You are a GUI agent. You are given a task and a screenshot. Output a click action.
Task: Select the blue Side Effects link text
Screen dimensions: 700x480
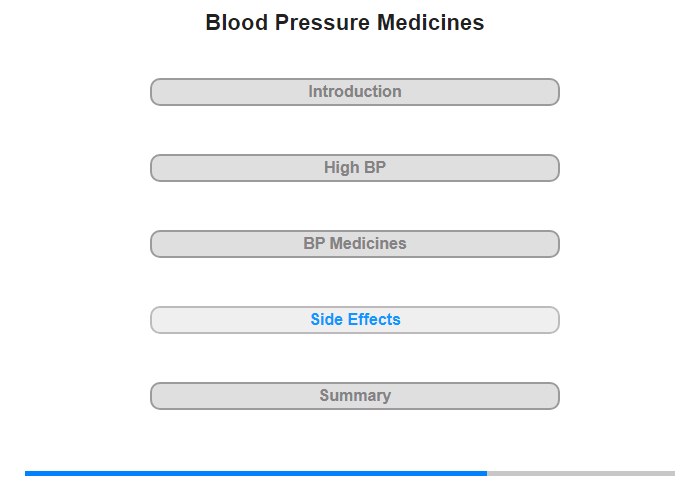[x=355, y=320]
